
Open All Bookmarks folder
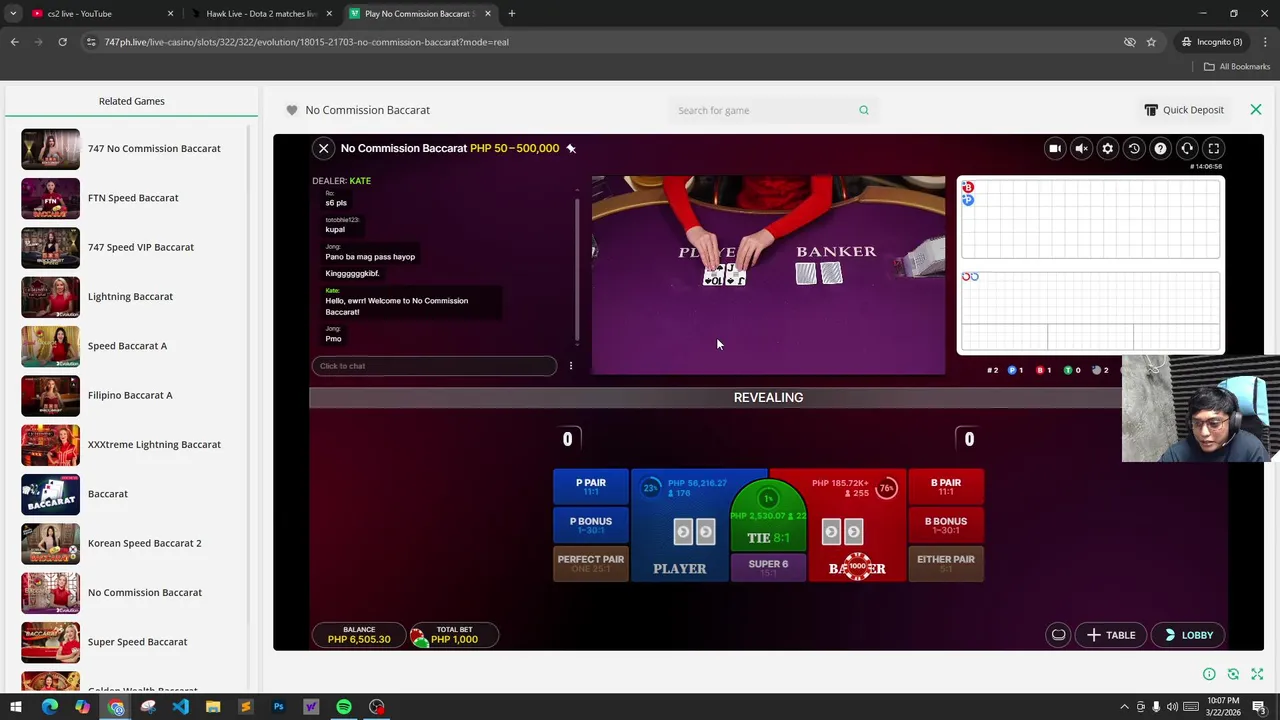click(x=1237, y=67)
